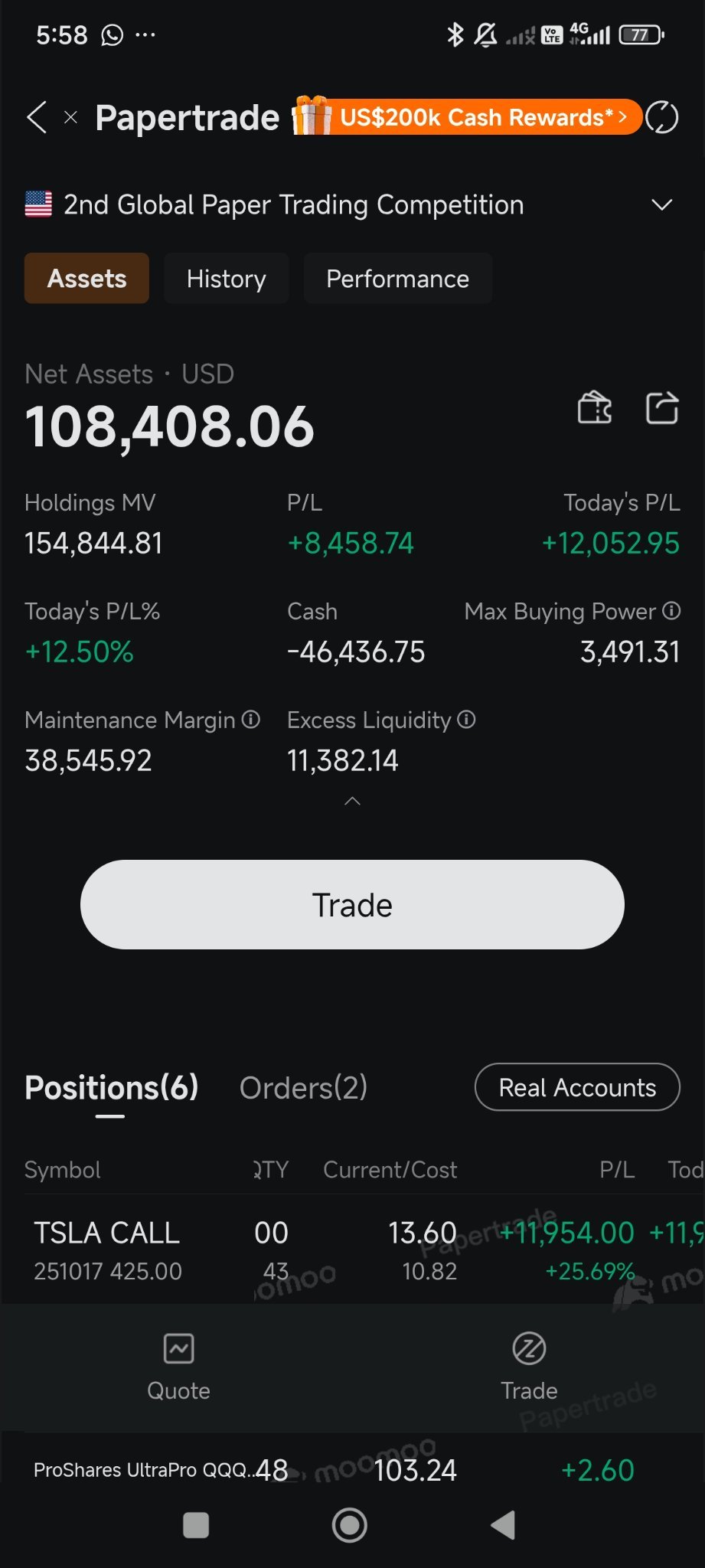
Task: Tap the large Trade button
Action: tap(352, 904)
